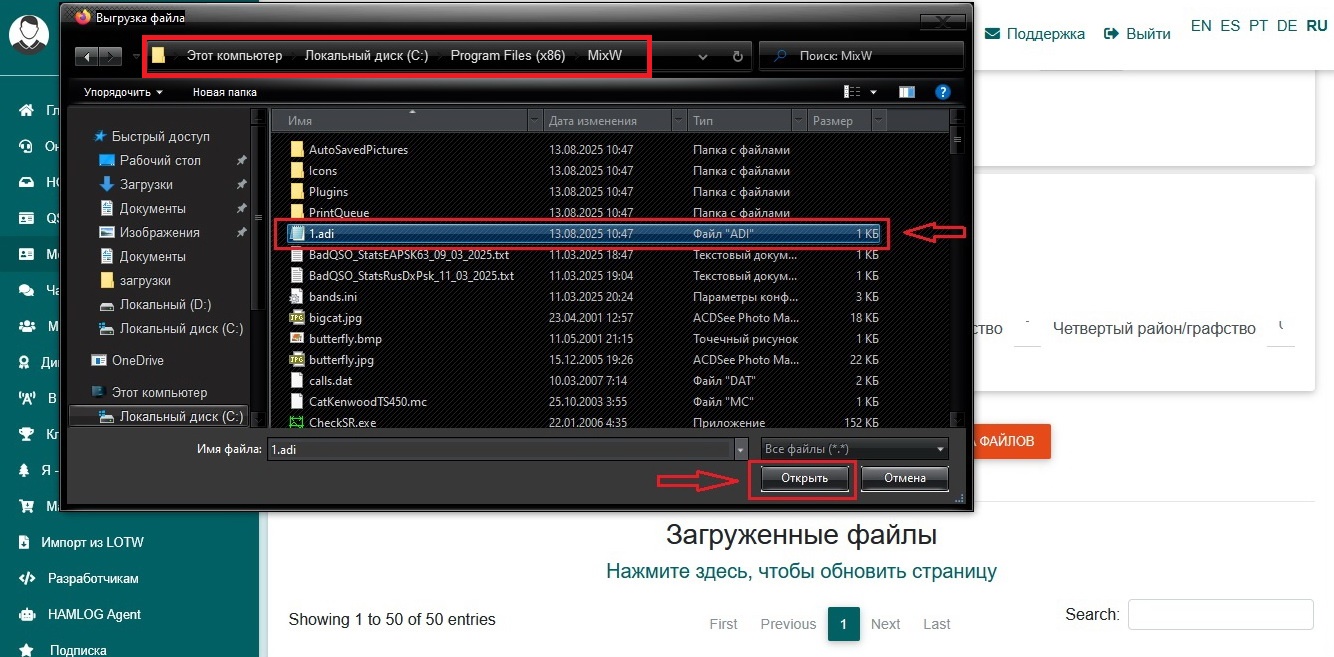Click the users group icon in the website sidebar
Viewport: 1334px width, 657px height.
click(27, 326)
